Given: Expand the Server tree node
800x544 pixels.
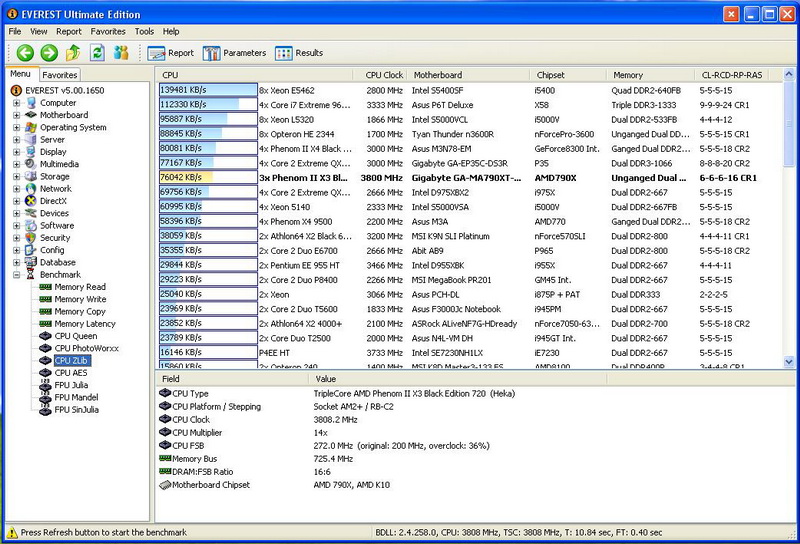Looking at the screenshot, I should click(16, 139).
